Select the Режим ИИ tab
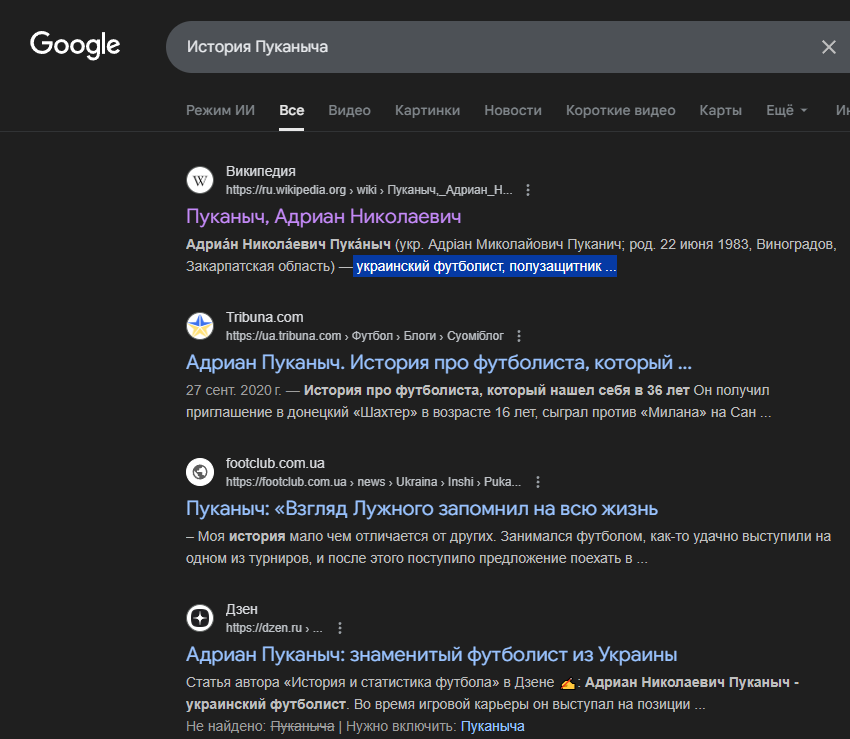Image resolution: width=850 pixels, height=739 pixels. pyautogui.click(x=220, y=110)
